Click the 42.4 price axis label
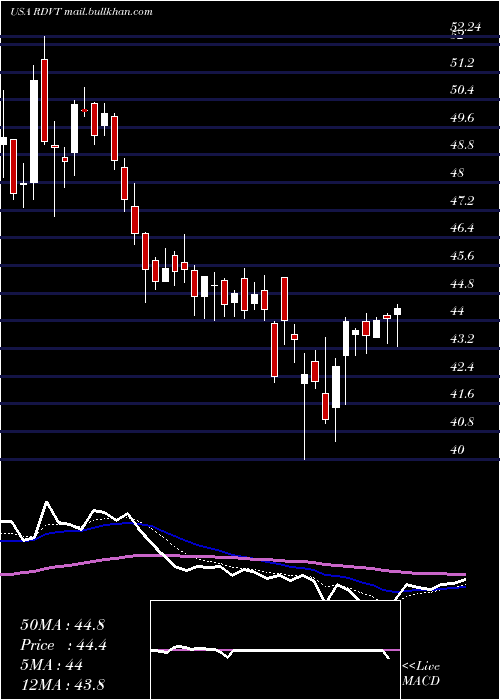Viewport: 500px width, 700px height. (462, 367)
